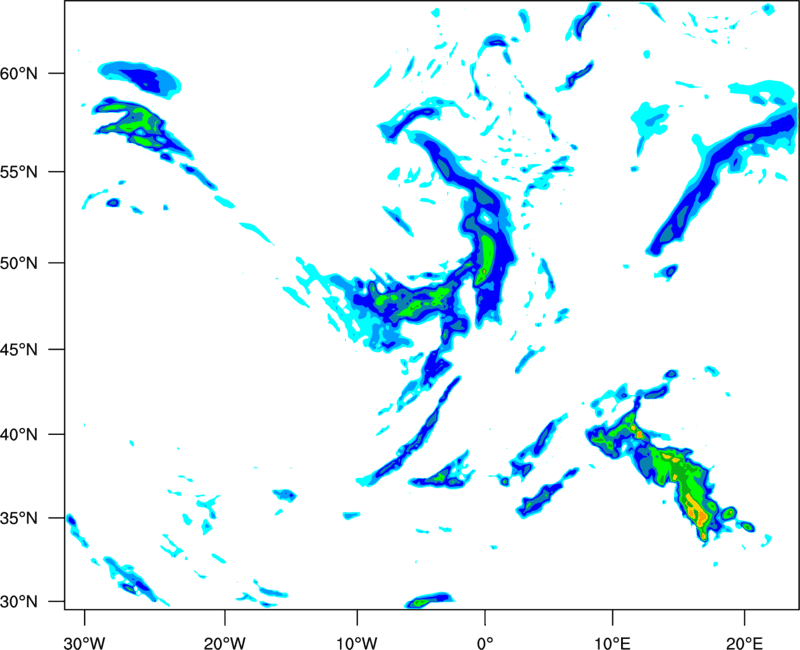Click the 40°N latitude label

19,435
